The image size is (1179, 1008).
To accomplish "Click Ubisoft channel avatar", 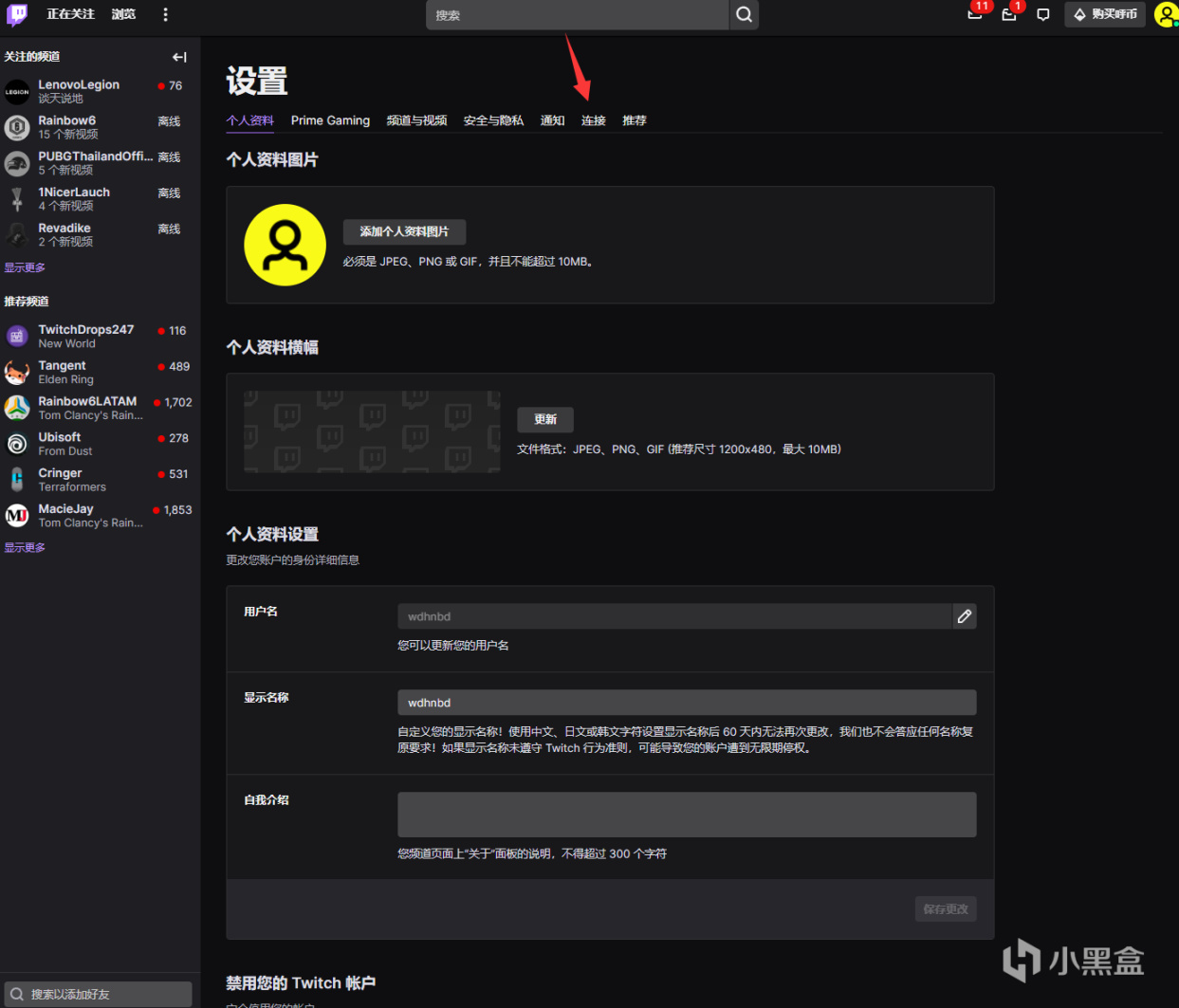I will [17, 444].
